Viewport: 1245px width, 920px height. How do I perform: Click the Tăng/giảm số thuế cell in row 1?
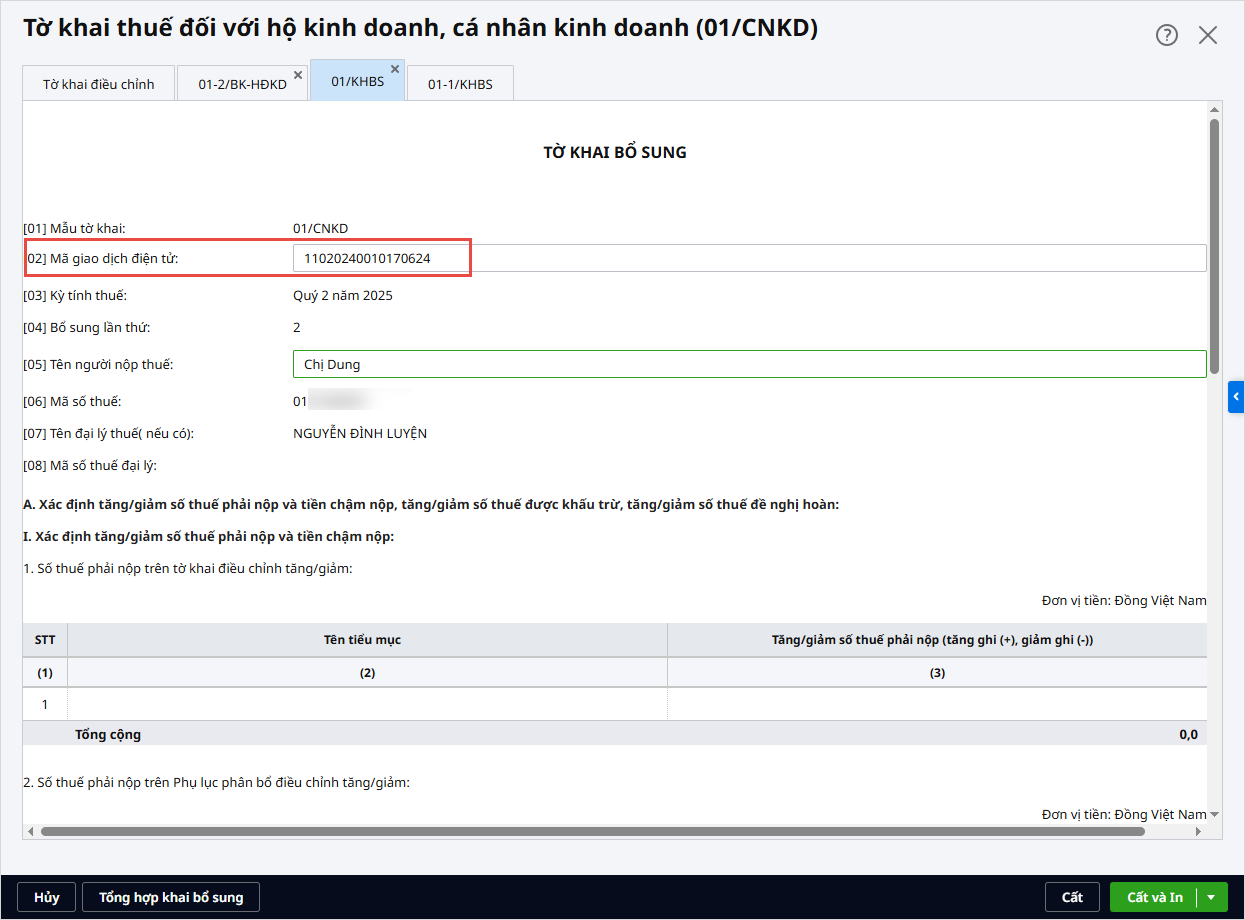(x=936, y=704)
